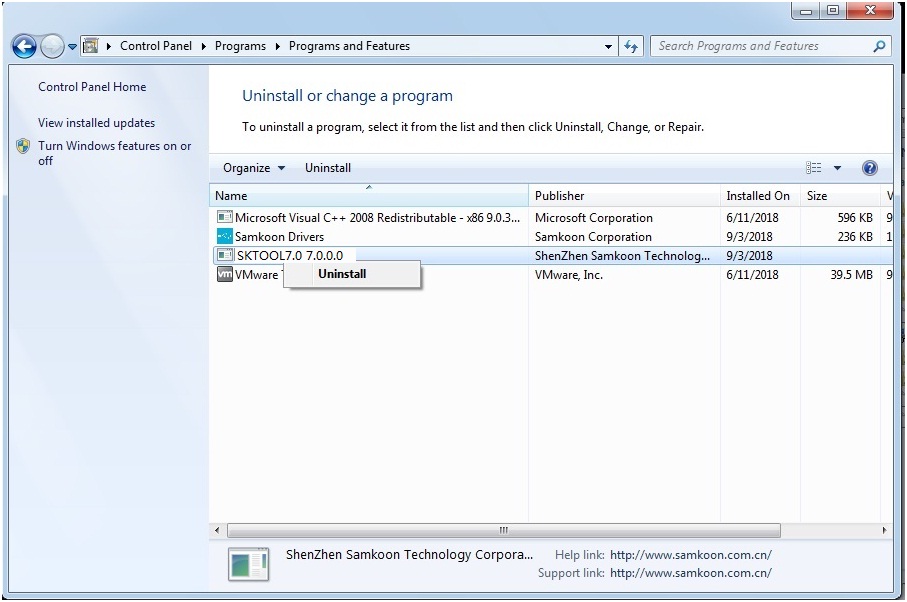Click the Samkoon Drivers program icon

224,236
